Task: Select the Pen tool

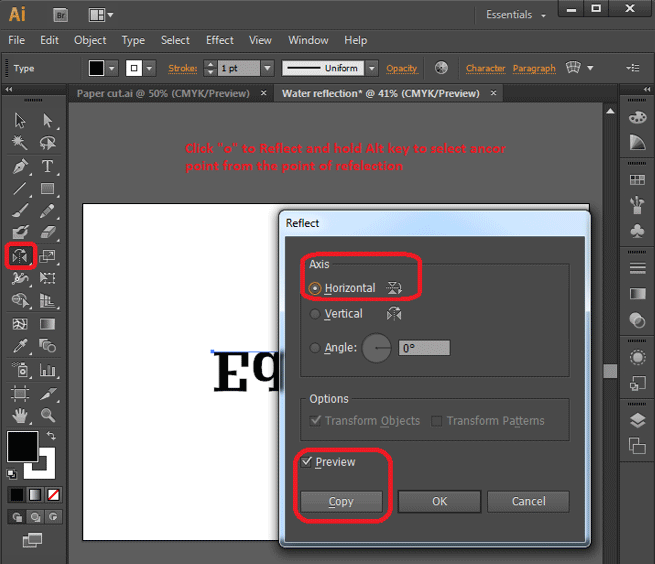Action: [20, 166]
